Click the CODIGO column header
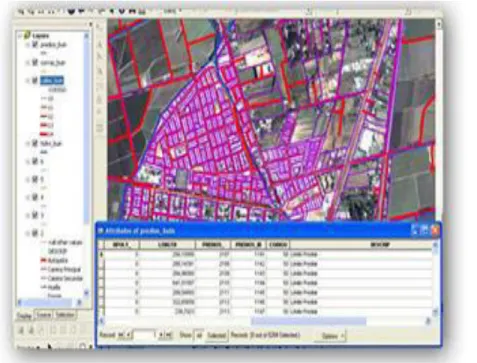 point(278,245)
